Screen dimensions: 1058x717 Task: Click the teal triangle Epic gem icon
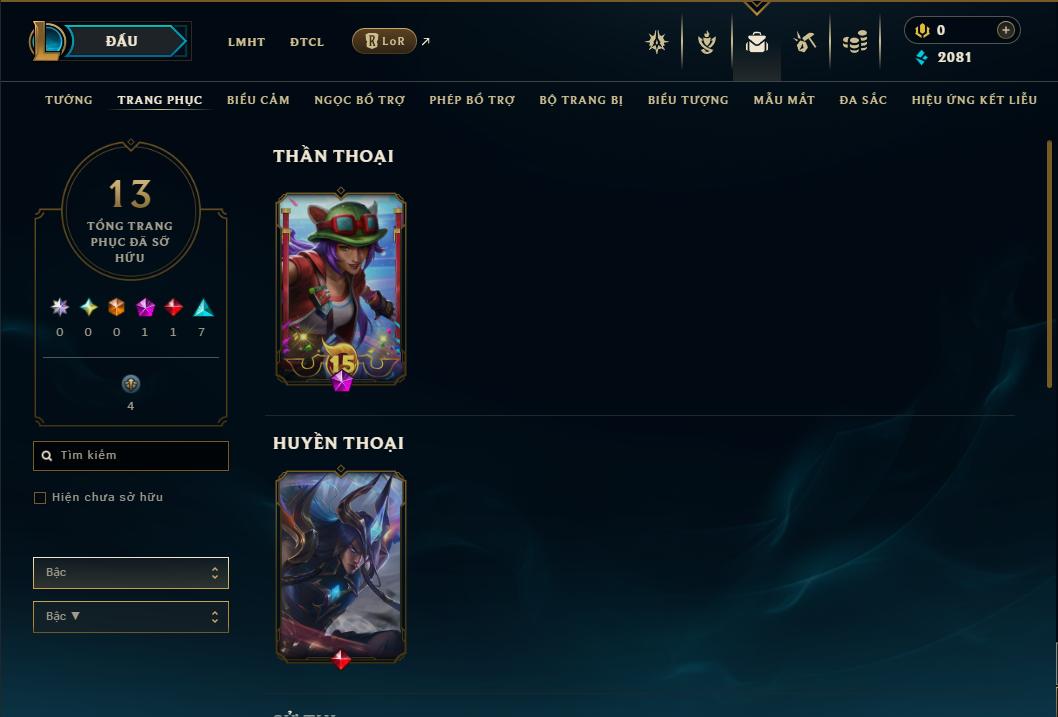pos(203,308)
